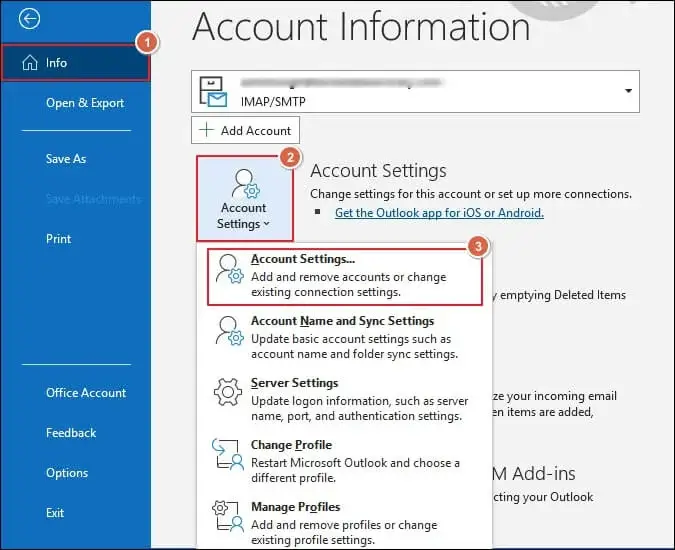The width and height of the screenshot is (675, 550).
Task: Click the IMAP/SMTP account combo box
Action: click(x=415, y=92)
